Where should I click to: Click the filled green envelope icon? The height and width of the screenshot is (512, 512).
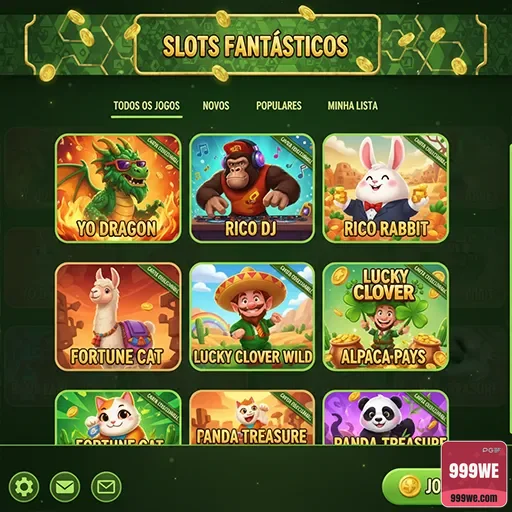(65, 487)
